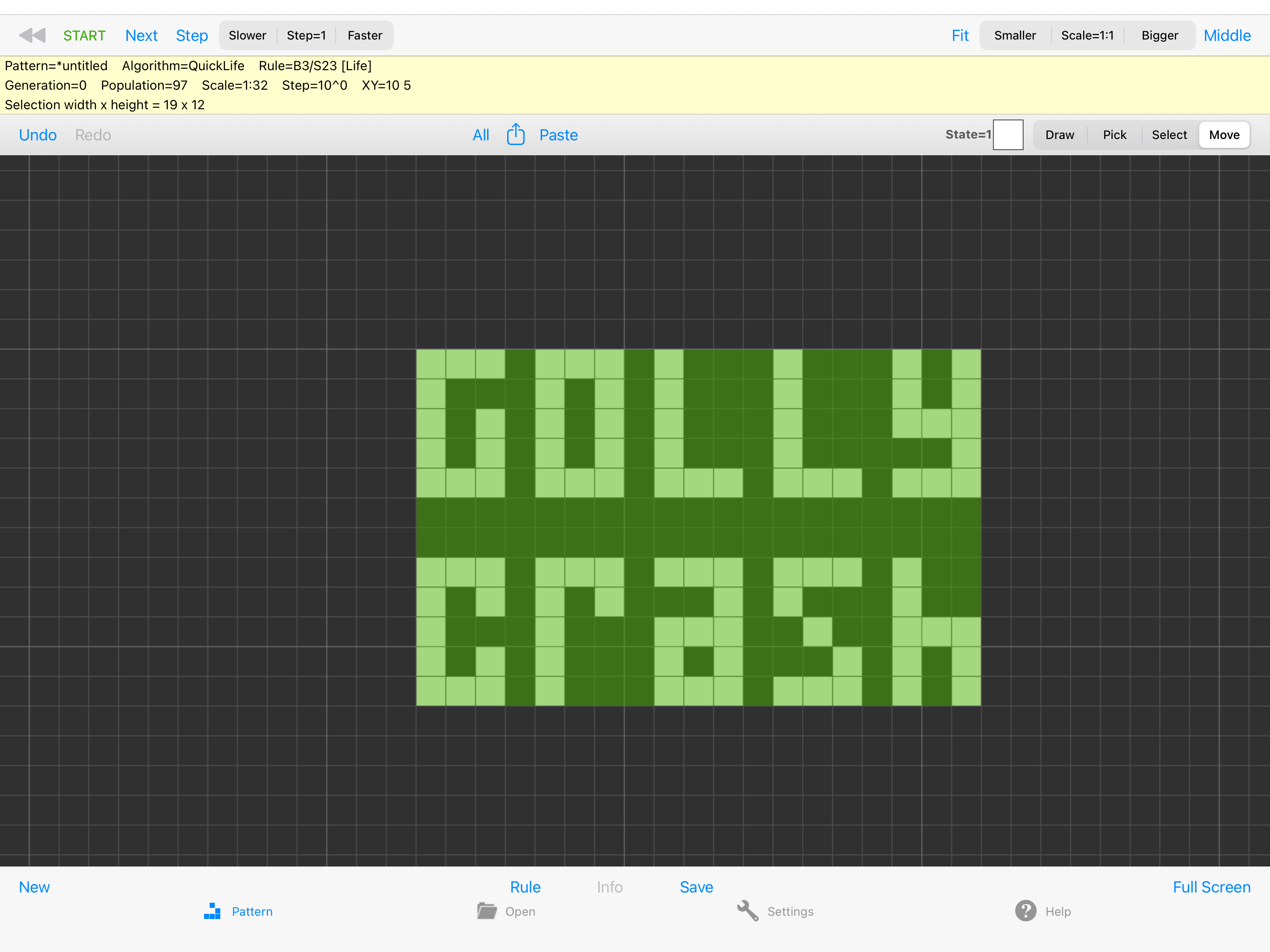
Task: Set Scale=1:1 zoom
Action: point(1087,36)
